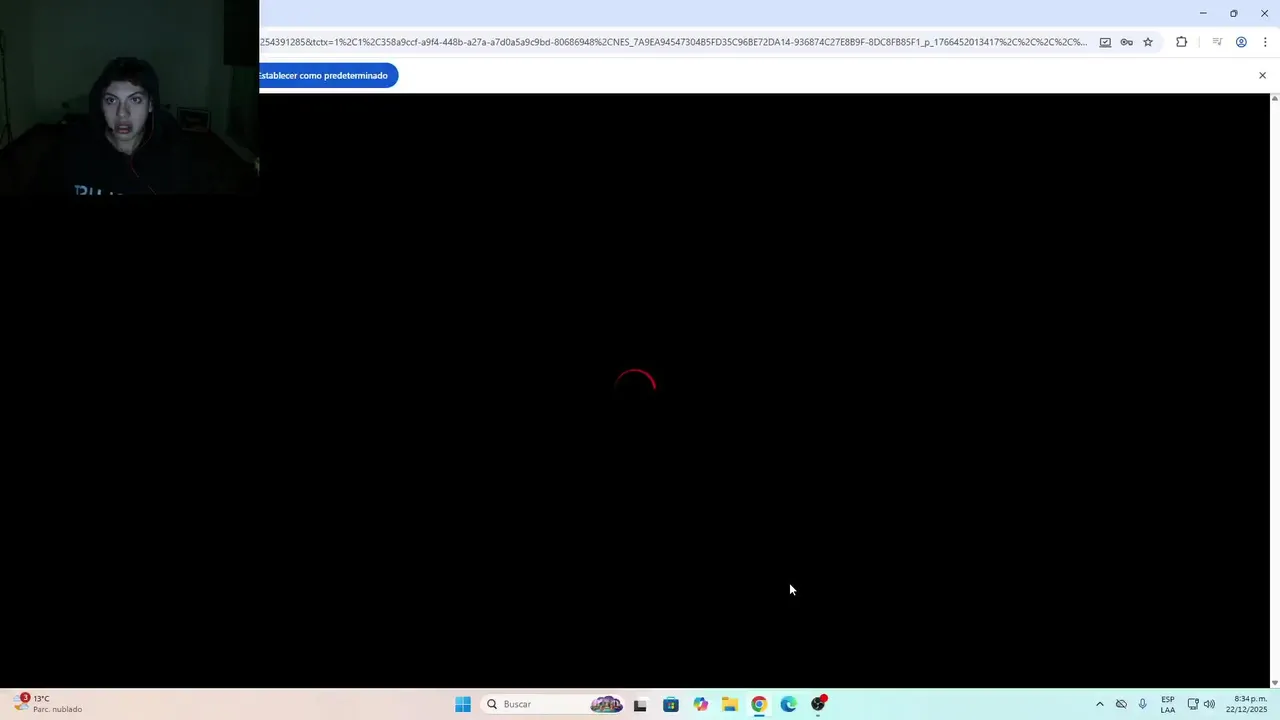Open the Chrome profile avatar
The height and width of the screenshot is (720, 1280).
click(1241, 42)
